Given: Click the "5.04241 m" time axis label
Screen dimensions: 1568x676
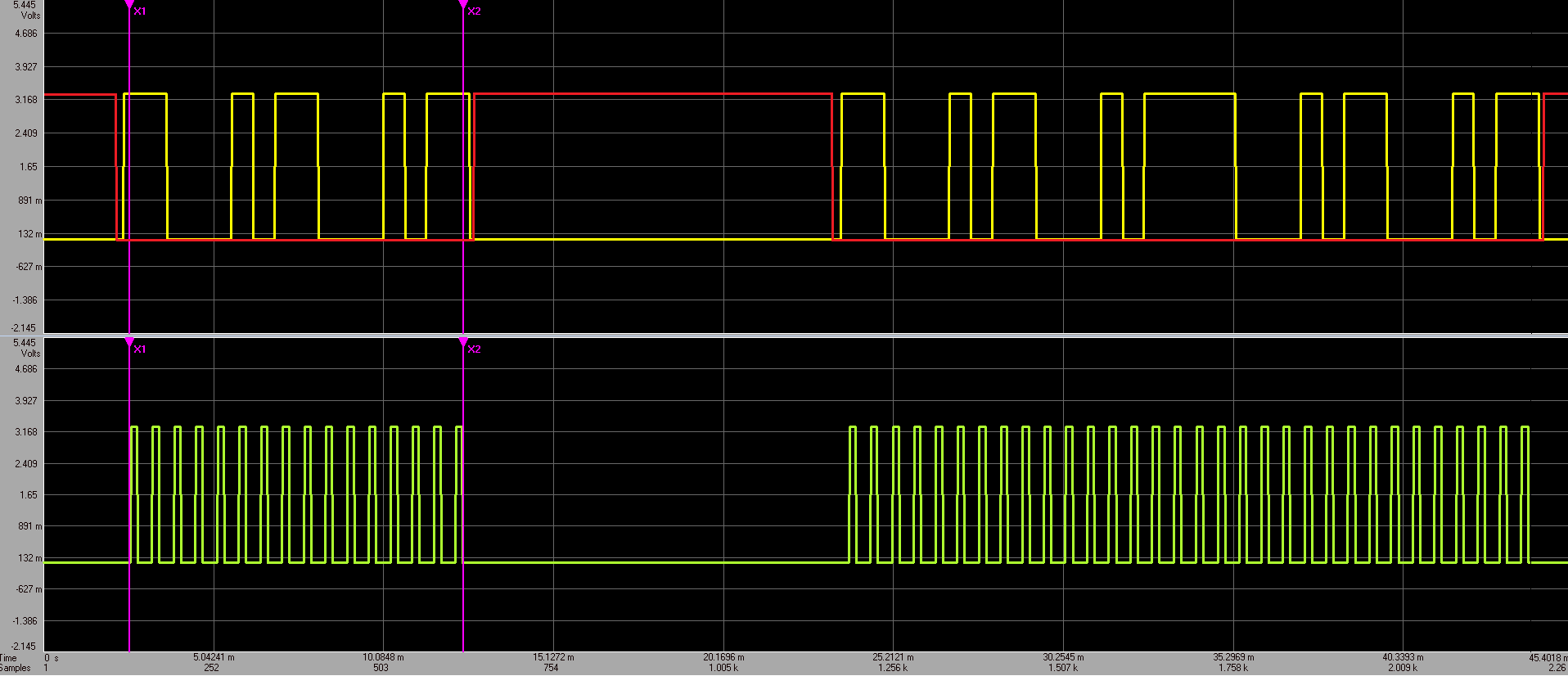Looking at the screenshot, I should (214, 657).
